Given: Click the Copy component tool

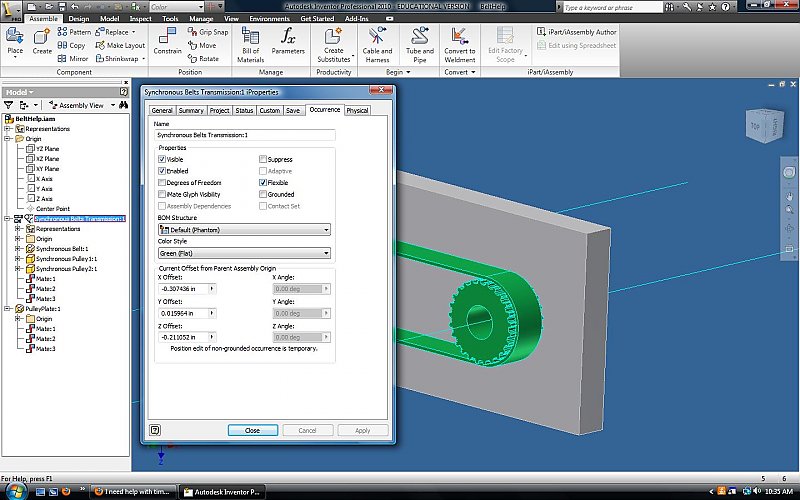Looking at the screenshot, I should click(x=71, y=45).
